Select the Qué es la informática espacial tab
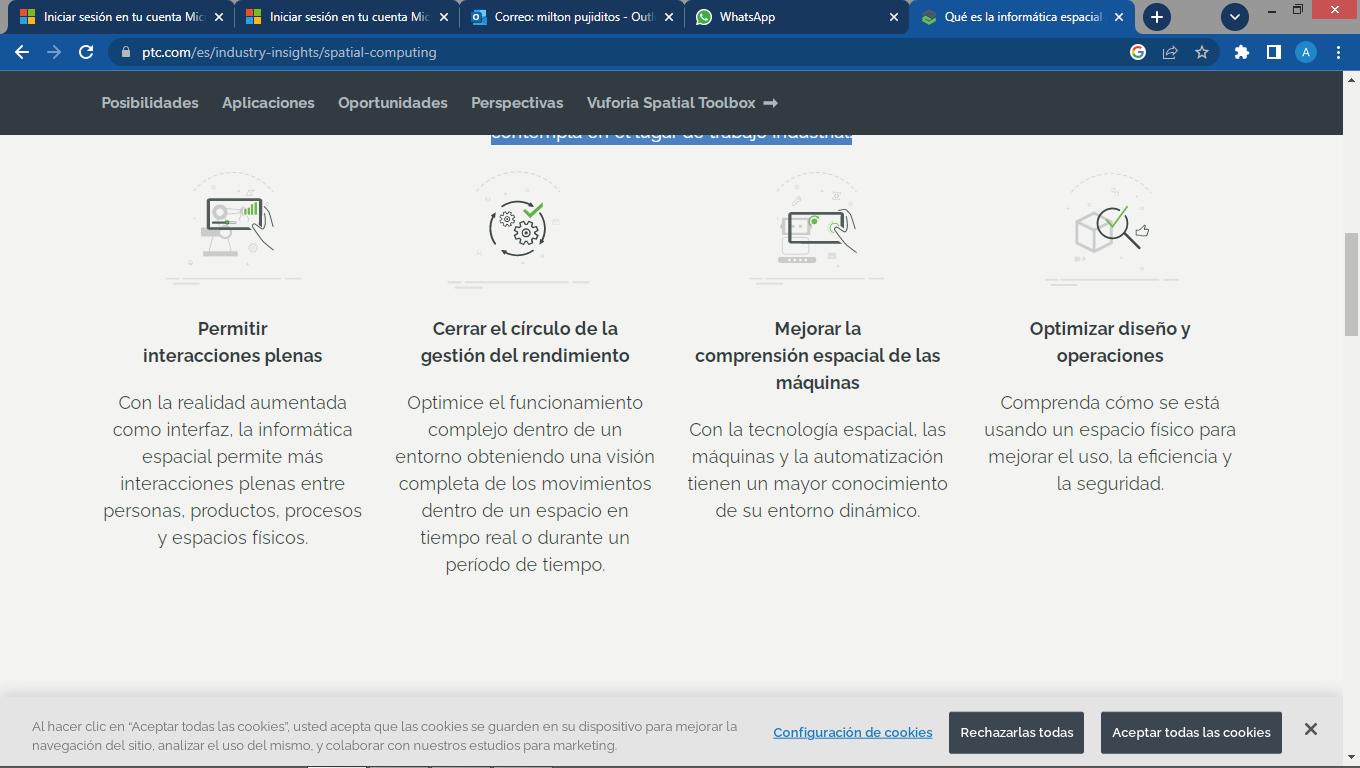Viewport: 1360px width, 768px height. coord(1022,17)
